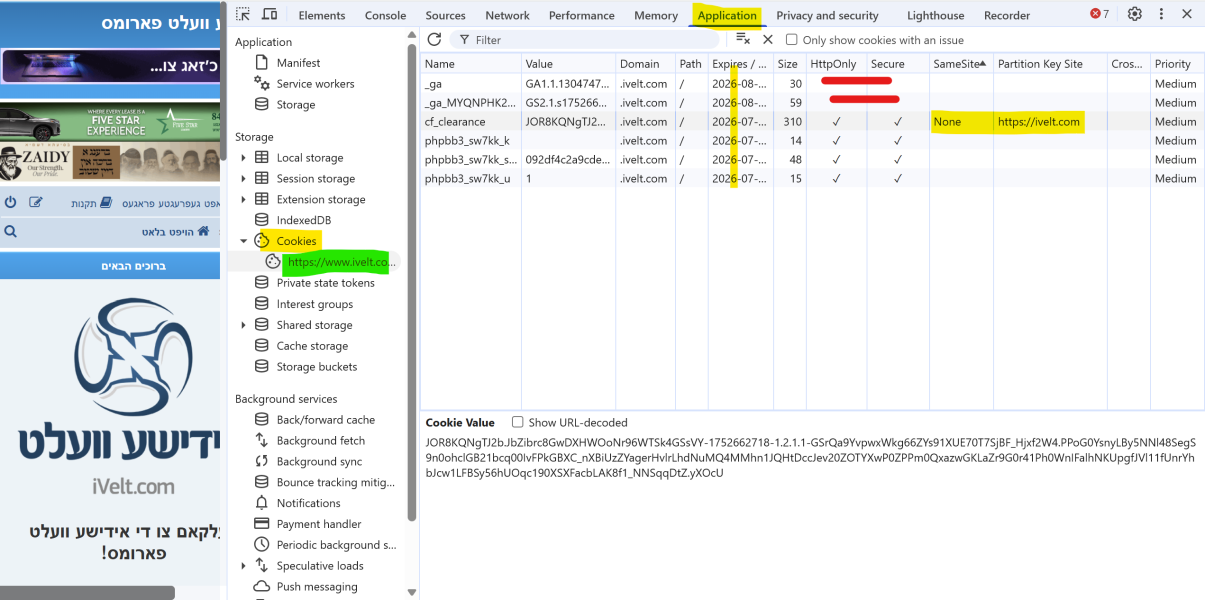
Task: Click the power icon on webpage
Action: [x=11, y=203]
